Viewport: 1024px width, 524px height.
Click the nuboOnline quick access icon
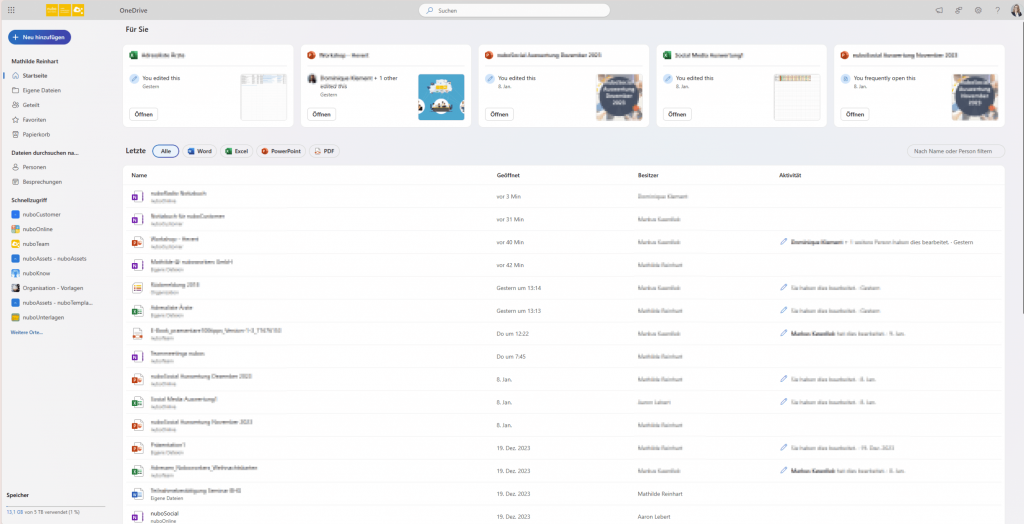click(x=16, y=229)
